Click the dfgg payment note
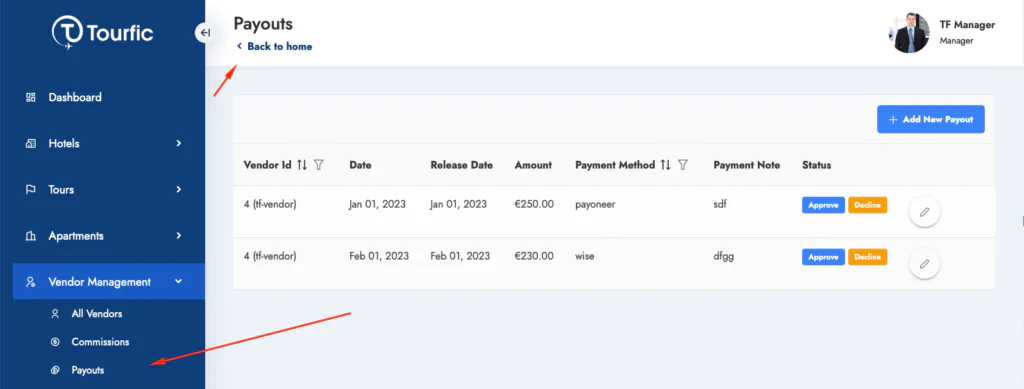 pyautogui.click(x=724, y=257)
